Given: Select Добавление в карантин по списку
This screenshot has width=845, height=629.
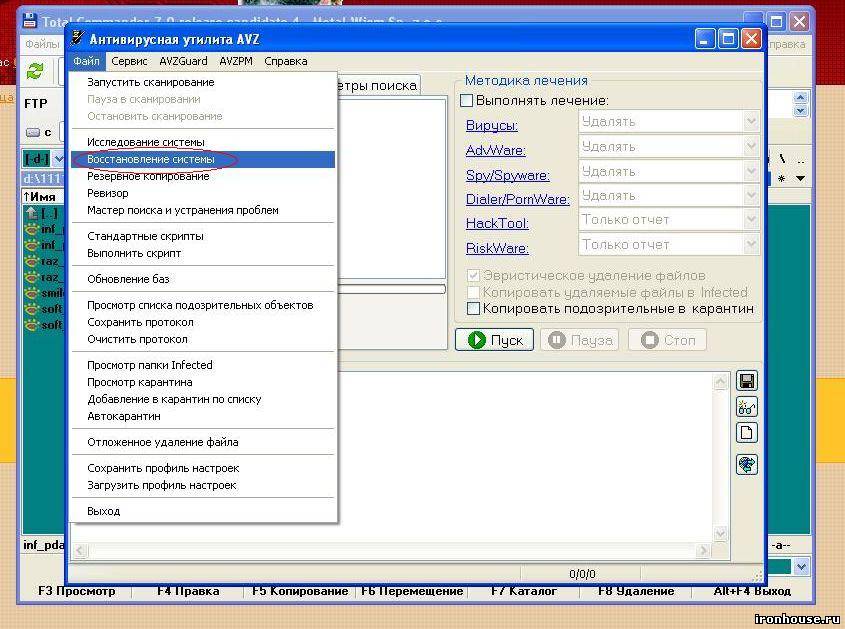Looking at the screenshot, I should point(203,399).
